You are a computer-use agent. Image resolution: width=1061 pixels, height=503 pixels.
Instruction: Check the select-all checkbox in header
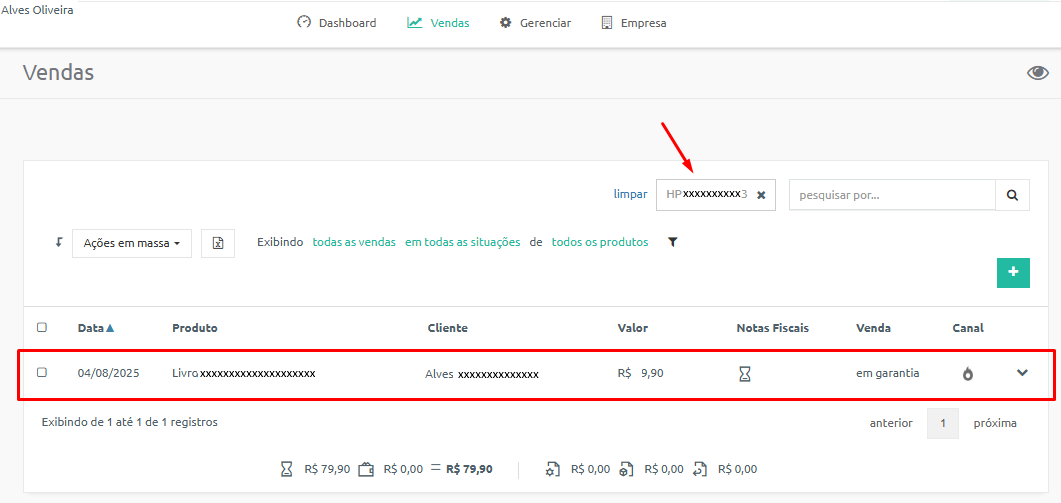point(42,328)
